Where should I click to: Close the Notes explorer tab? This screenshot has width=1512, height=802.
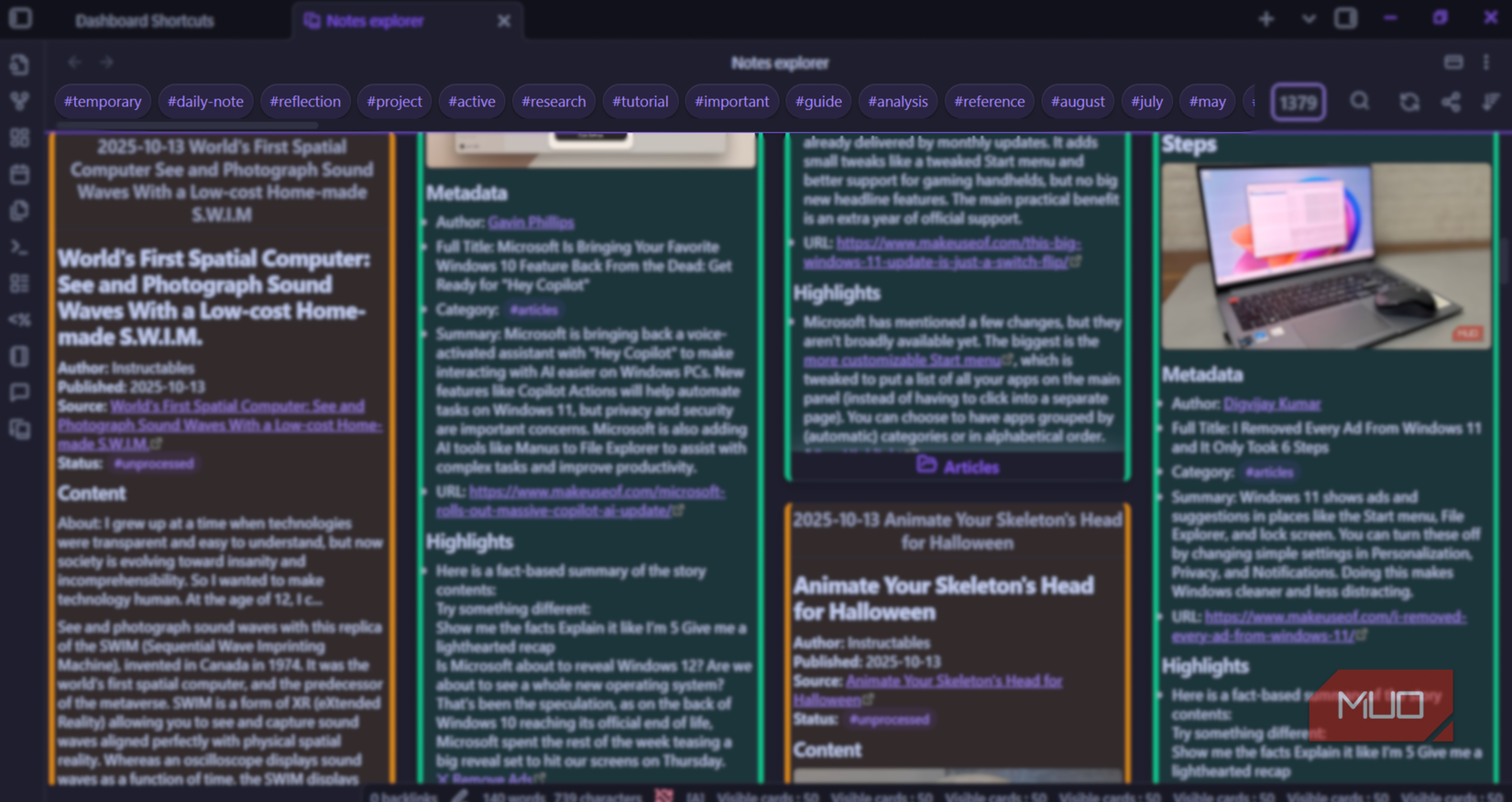point(504,20)
